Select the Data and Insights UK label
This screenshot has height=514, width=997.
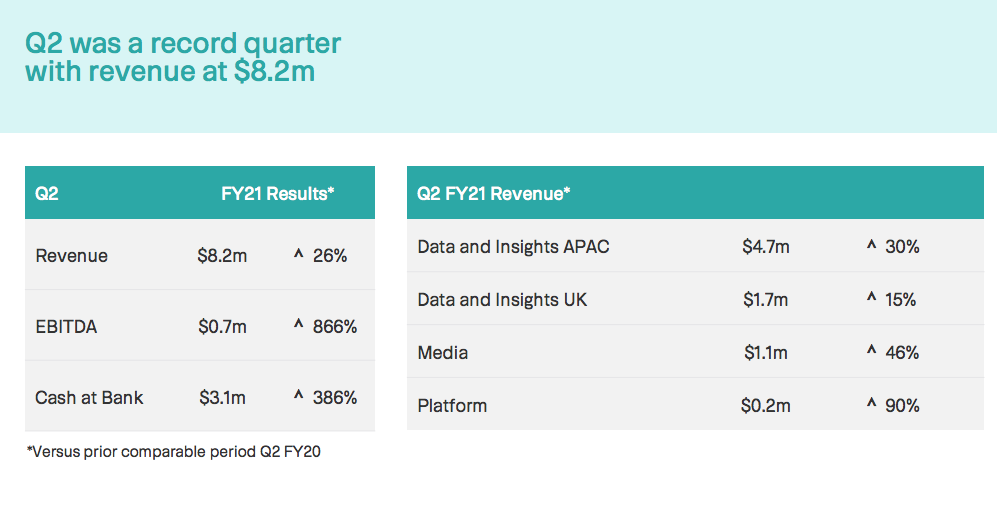coord(502,300)
